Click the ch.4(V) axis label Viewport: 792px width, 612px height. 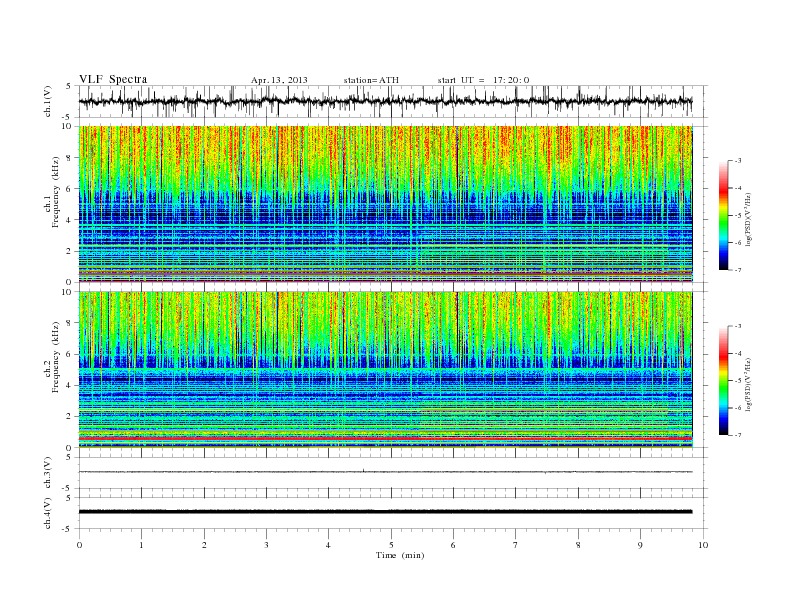(47, 513)
